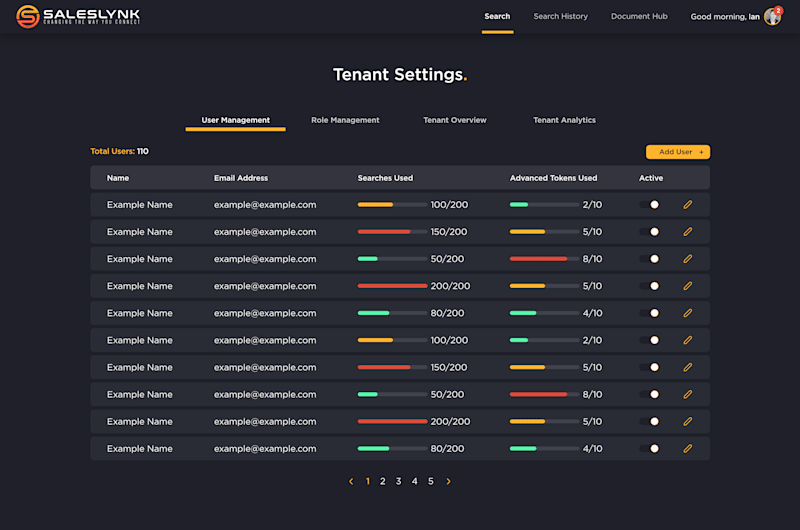Click red Searches Used bar in first 200/200 row
The height and width of the screenshot is (530, 800).
coord(392,286)
